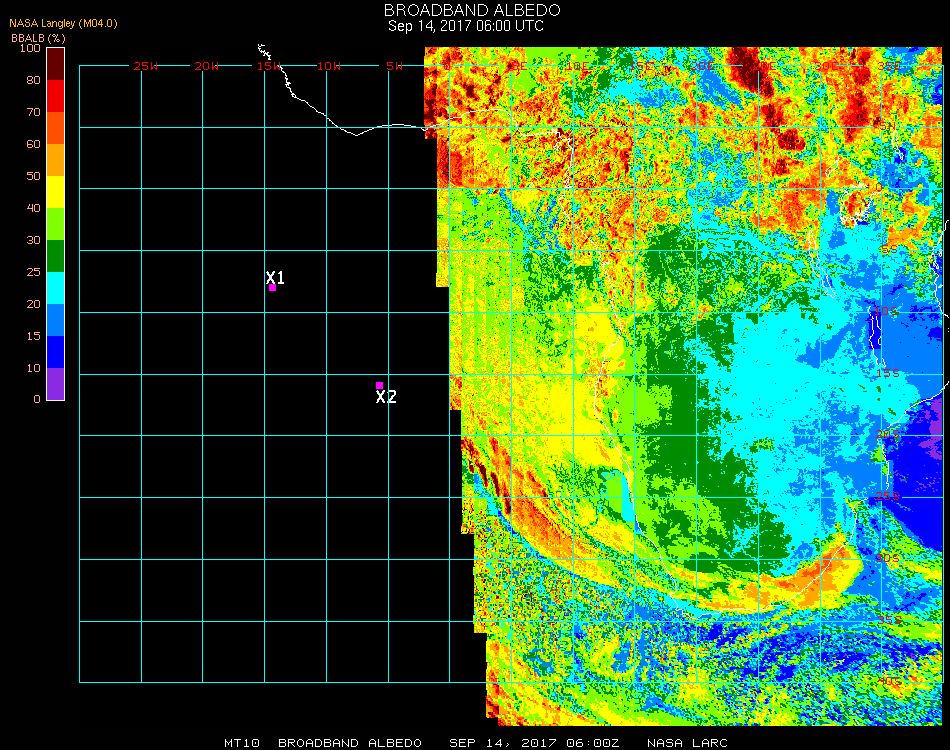The height and width of the screenshot is (750, 950).
Task: Click the 5W longitude label
Action: [394, 66]
